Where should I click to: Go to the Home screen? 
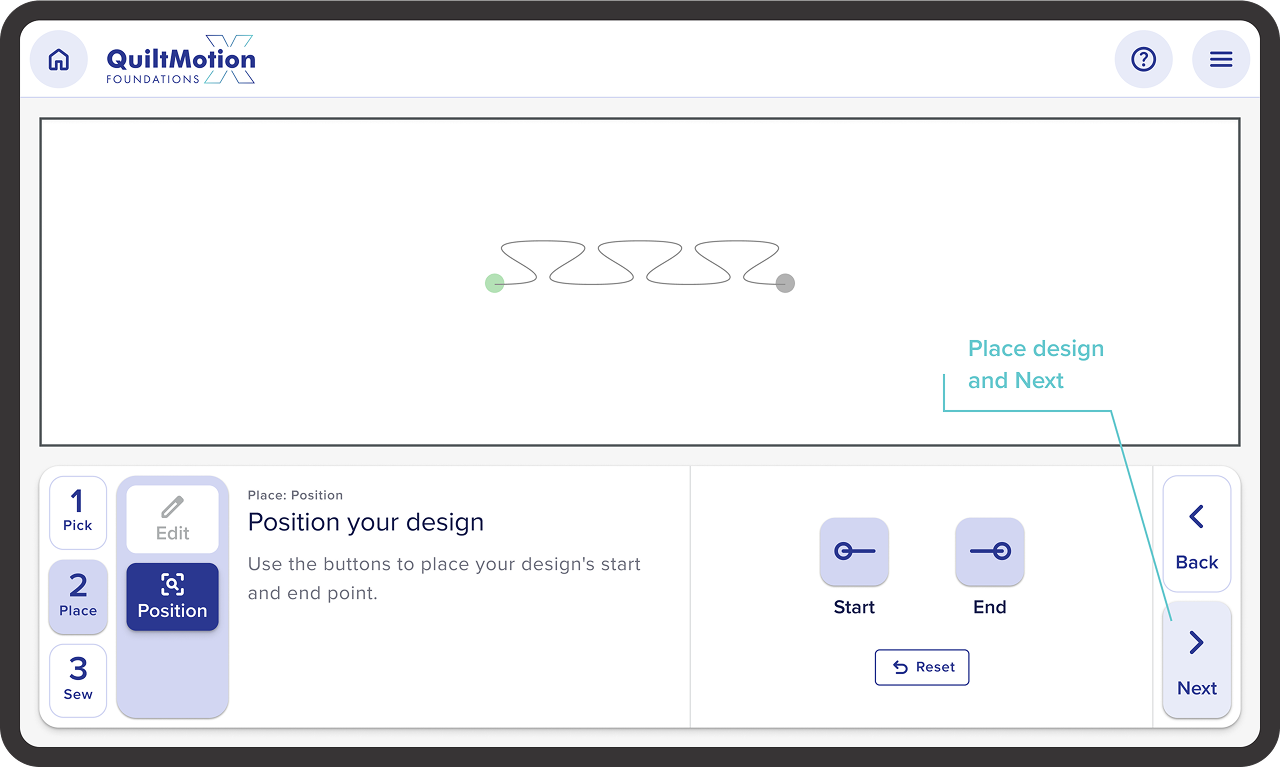(x=59, y=60)
